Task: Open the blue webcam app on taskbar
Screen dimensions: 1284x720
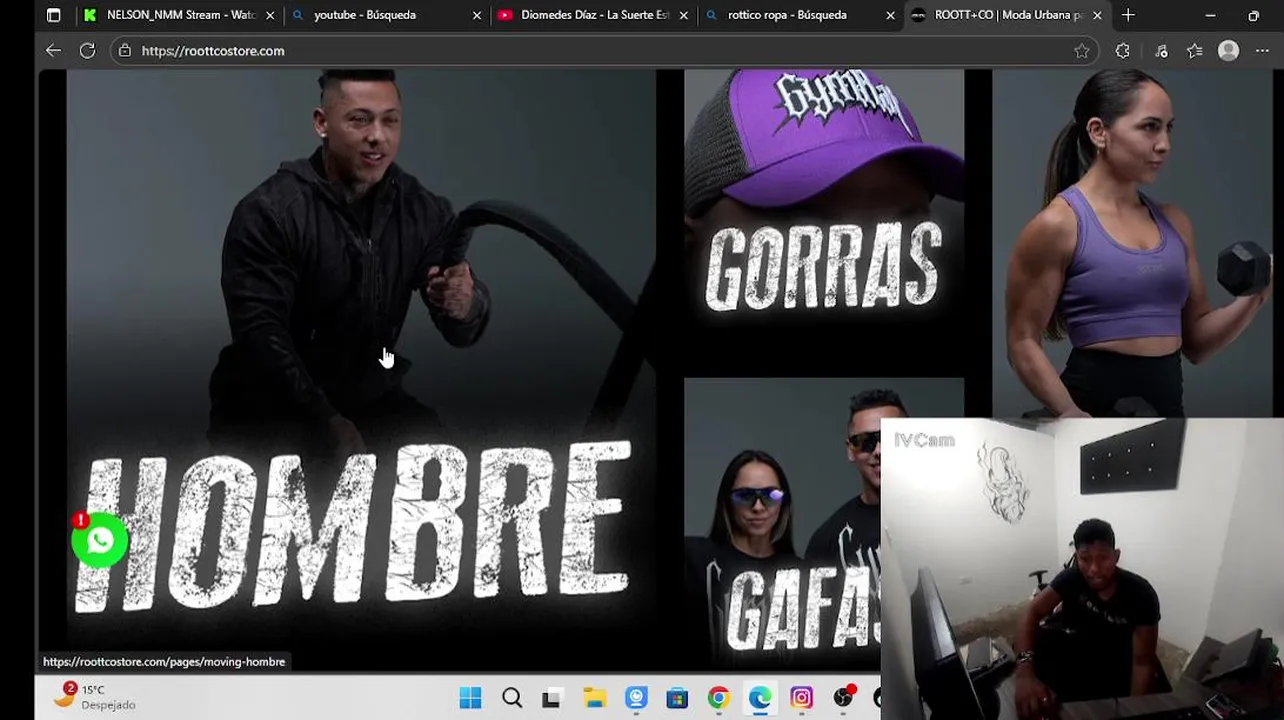Action: tap(636, 698)
